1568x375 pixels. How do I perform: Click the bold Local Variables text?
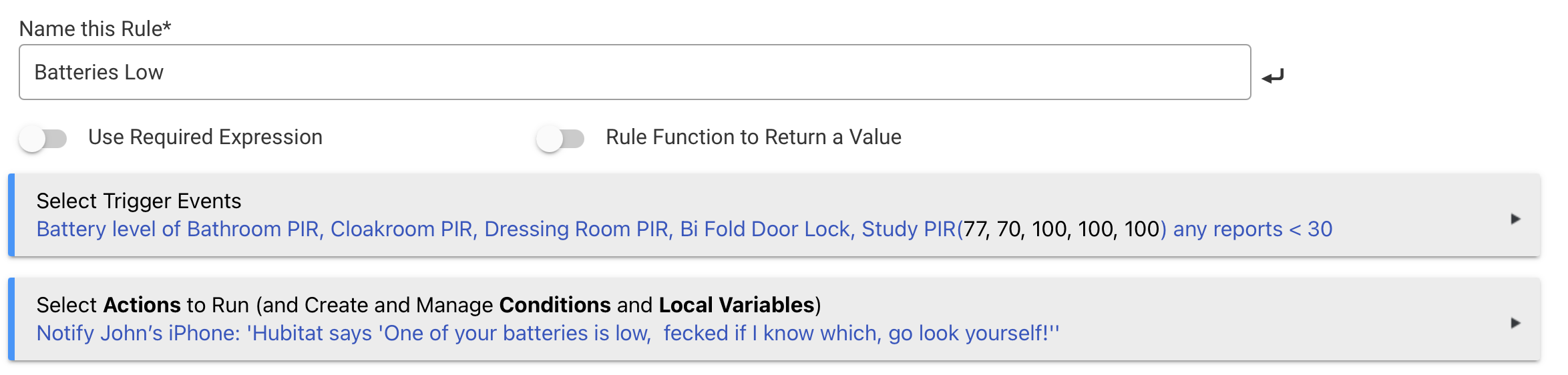point(736,305)
